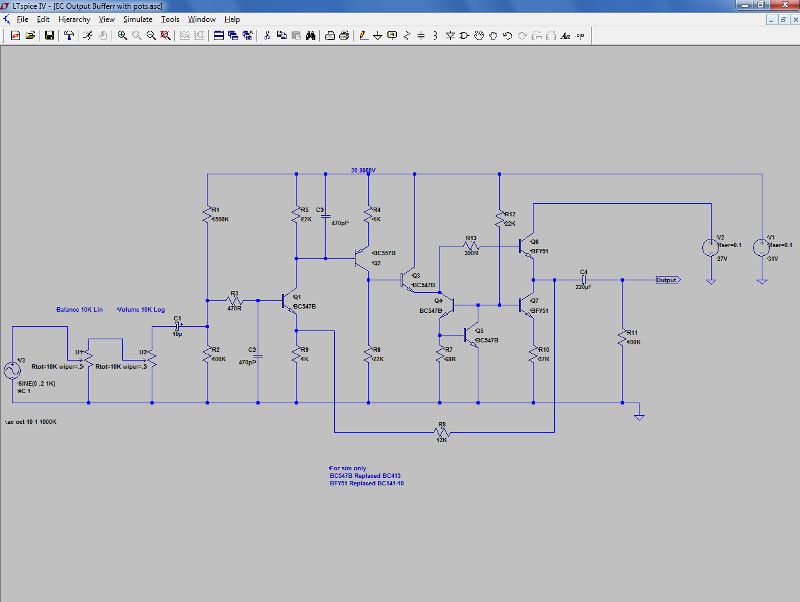The image size is (800, 602).
Task: Click the R11 resistor label
Action: (632, 333)
